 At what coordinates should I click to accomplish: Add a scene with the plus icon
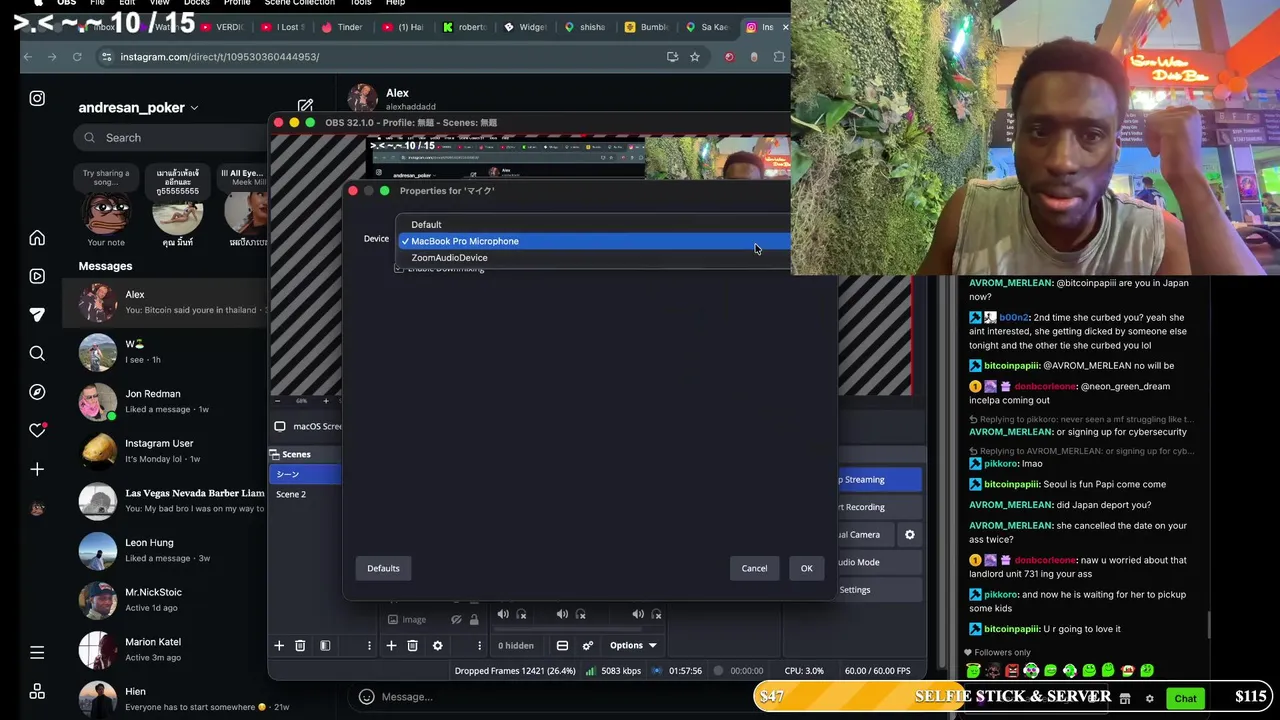(279, 646)
